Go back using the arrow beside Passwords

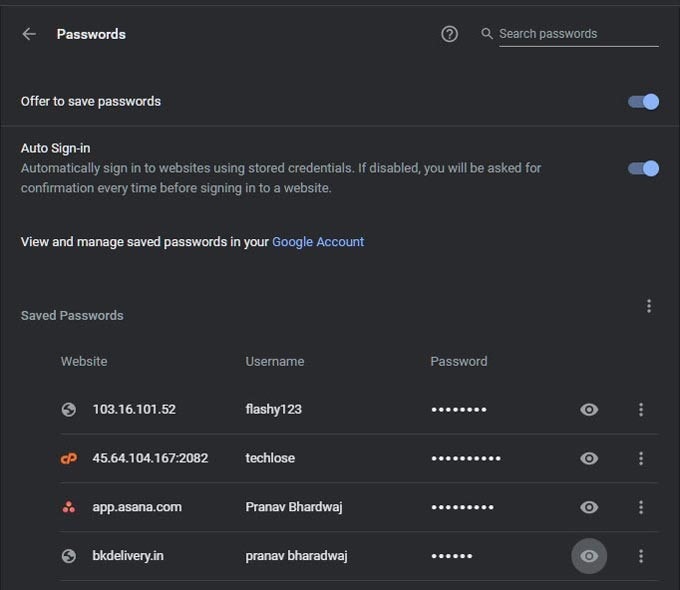tap(29, 34)
